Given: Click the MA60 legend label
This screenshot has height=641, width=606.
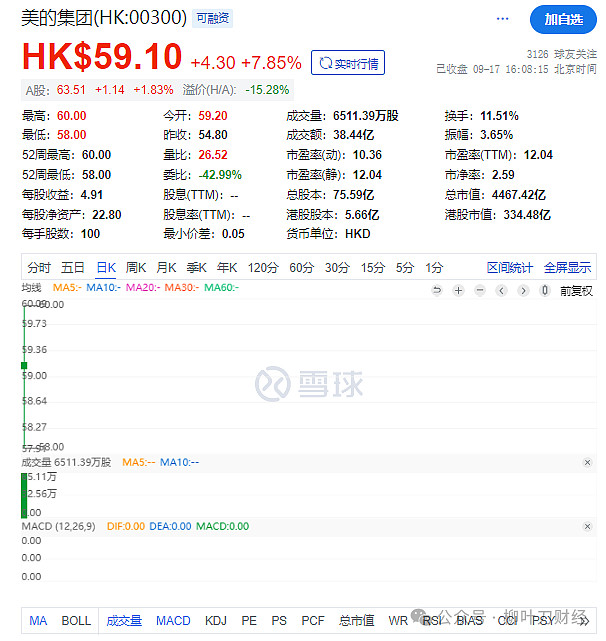Looking at the screenshot, I should click(222, 287).
